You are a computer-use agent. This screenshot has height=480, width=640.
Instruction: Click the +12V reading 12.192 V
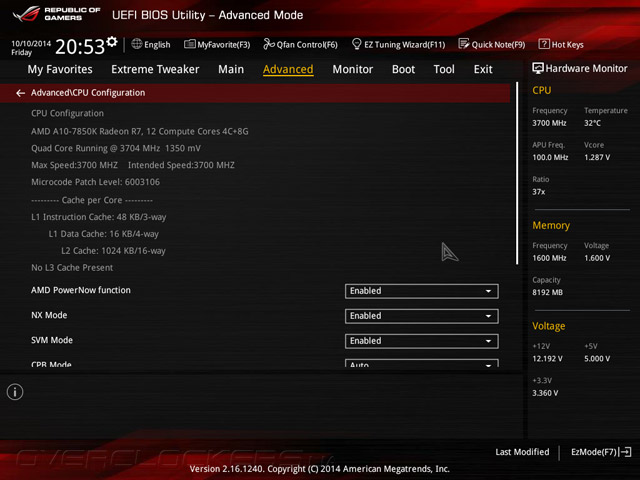[547, 358]
